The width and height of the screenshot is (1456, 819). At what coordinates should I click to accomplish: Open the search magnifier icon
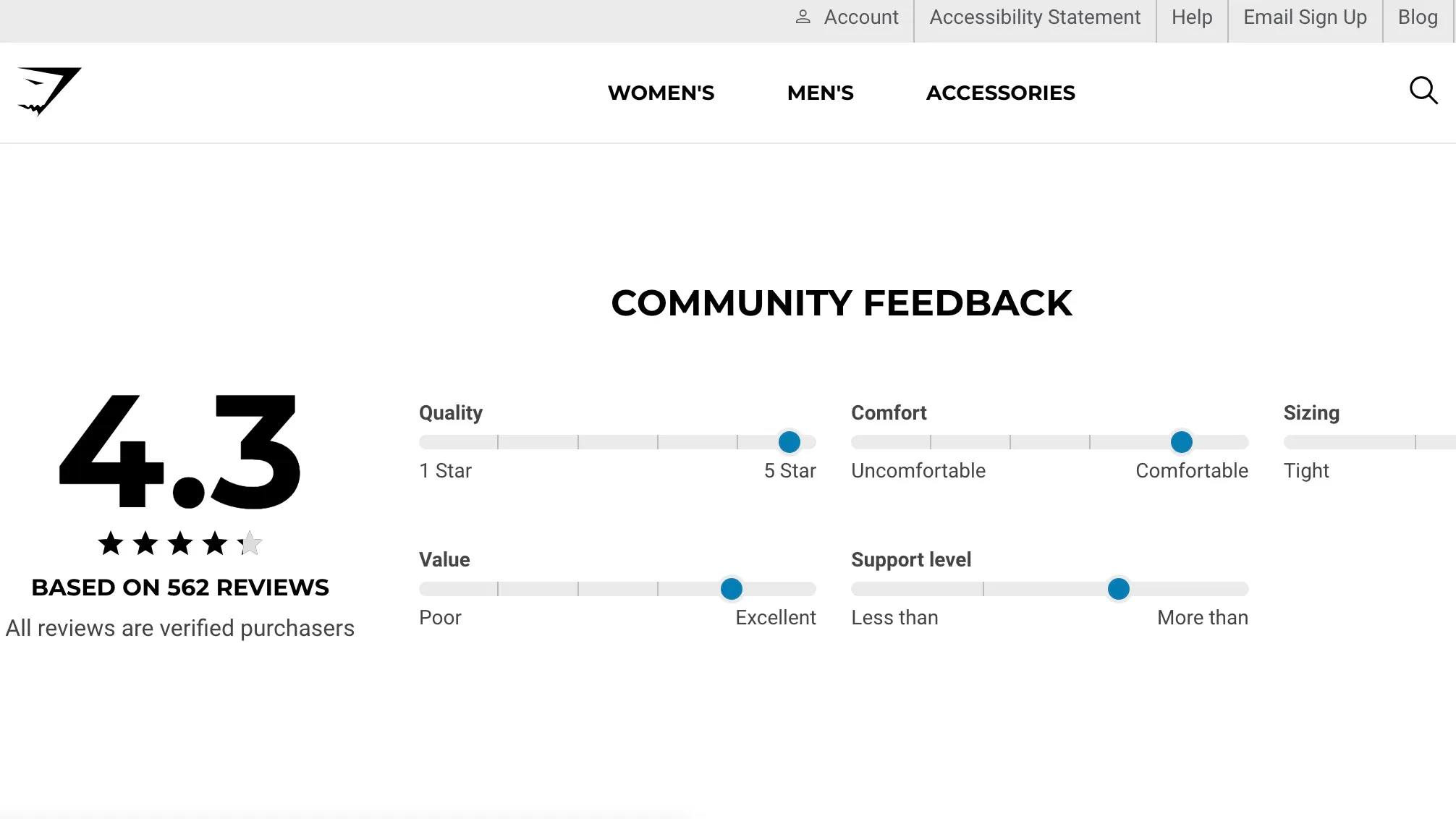(x=1423, y=91)
